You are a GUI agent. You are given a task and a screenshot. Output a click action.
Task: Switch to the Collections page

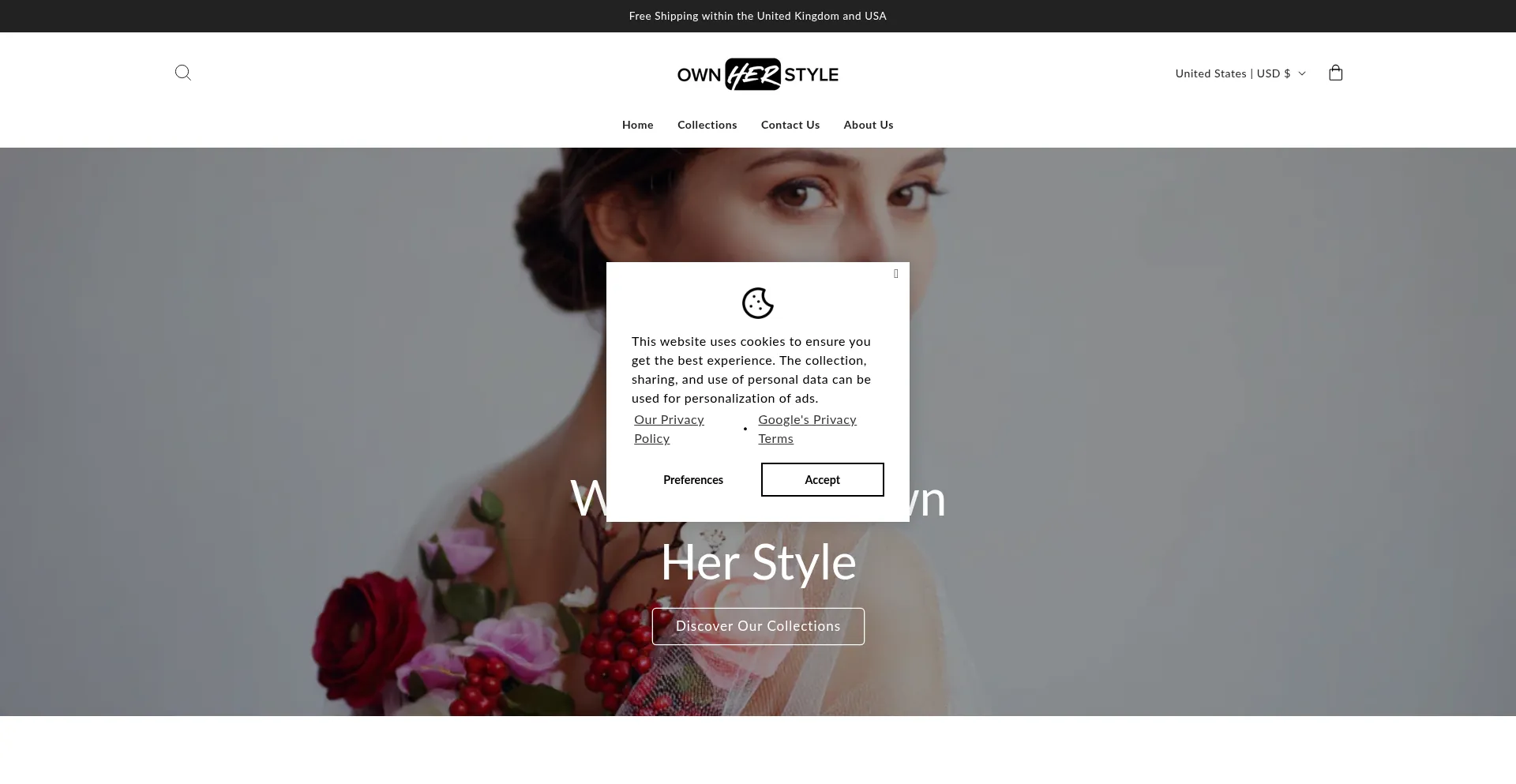(x=707, y=125)
